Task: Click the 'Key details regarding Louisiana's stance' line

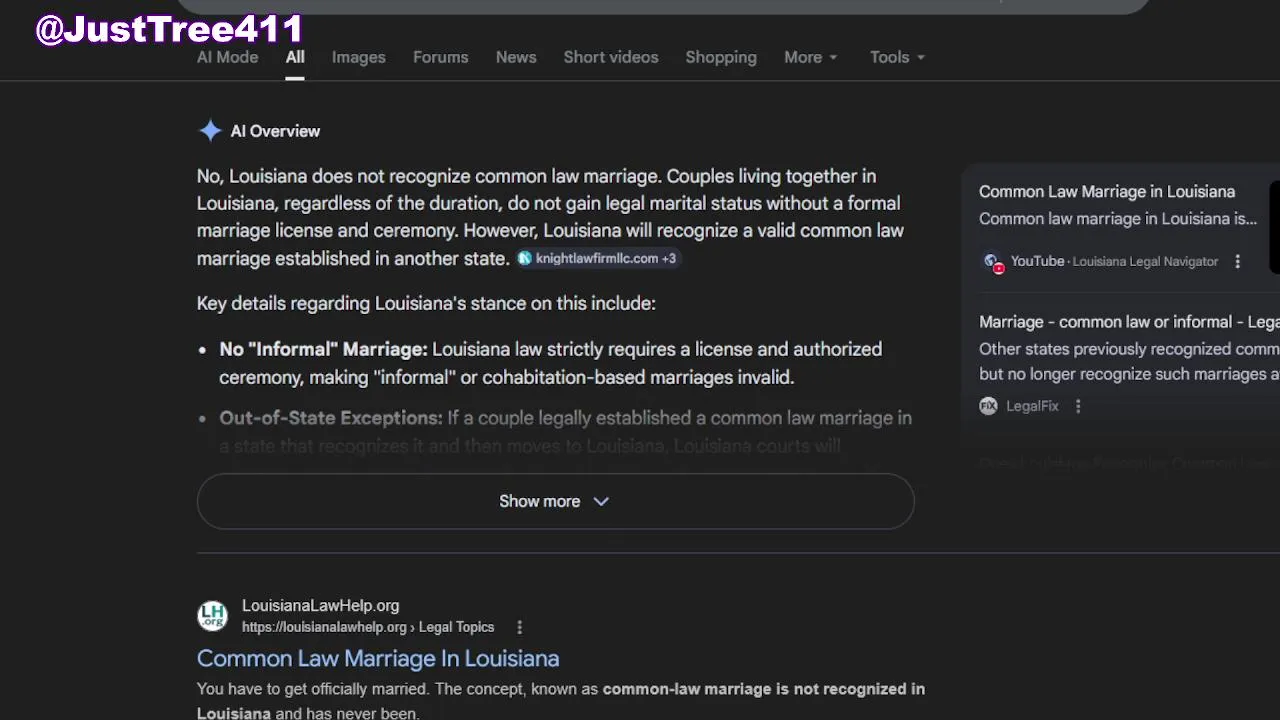Action: tap(426, 303)
